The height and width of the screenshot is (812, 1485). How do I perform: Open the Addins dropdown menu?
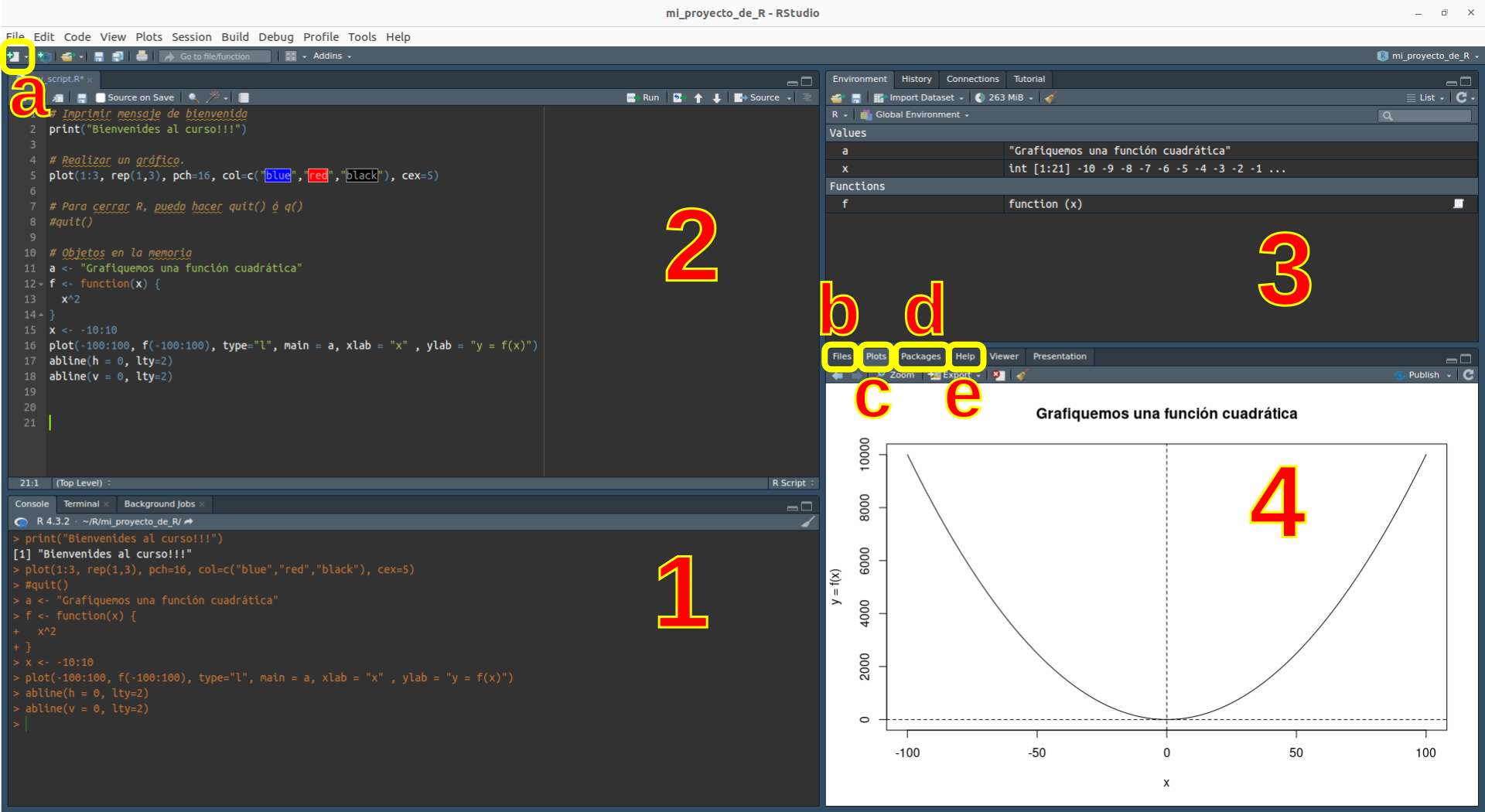point(332,56)
